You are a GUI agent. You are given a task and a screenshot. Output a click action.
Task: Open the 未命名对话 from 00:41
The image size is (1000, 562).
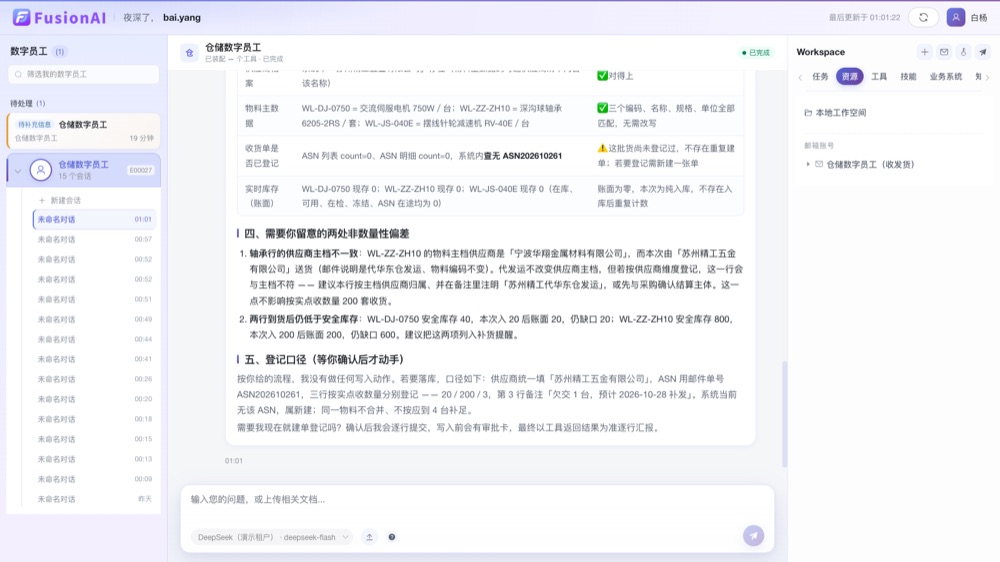pyautogui.click(x=94, y=359)
